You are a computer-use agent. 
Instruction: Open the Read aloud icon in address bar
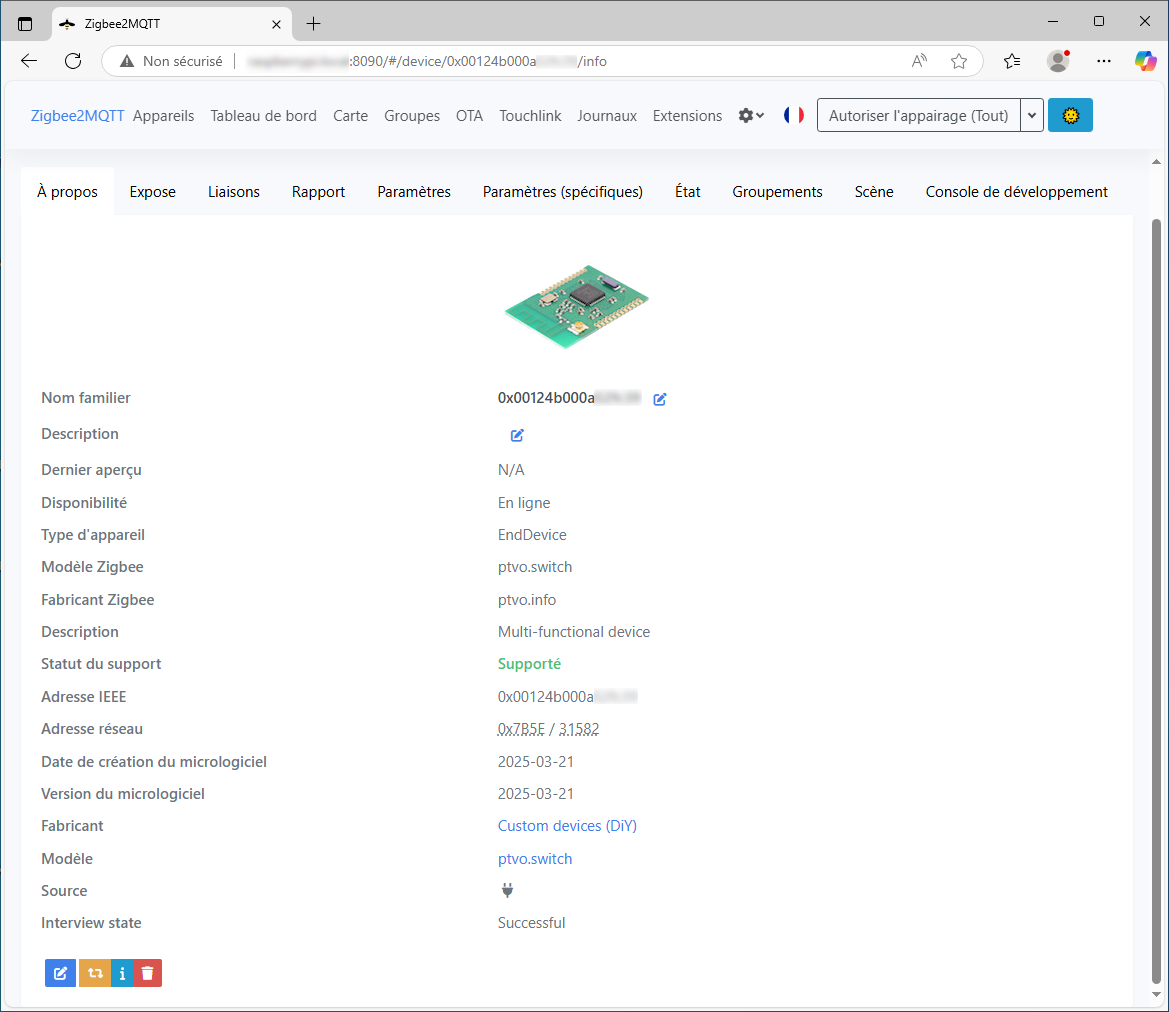point(919,61)
